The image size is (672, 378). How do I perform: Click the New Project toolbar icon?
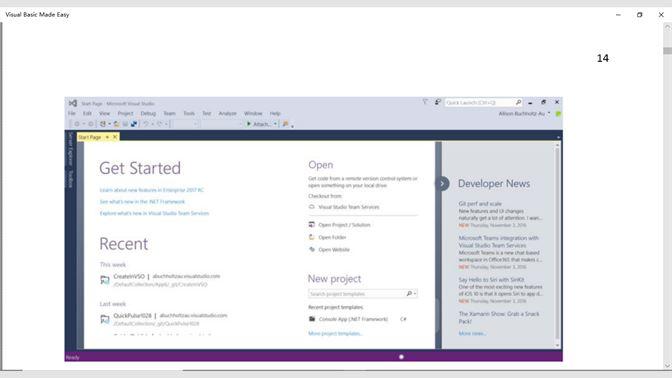click(102, 124)
